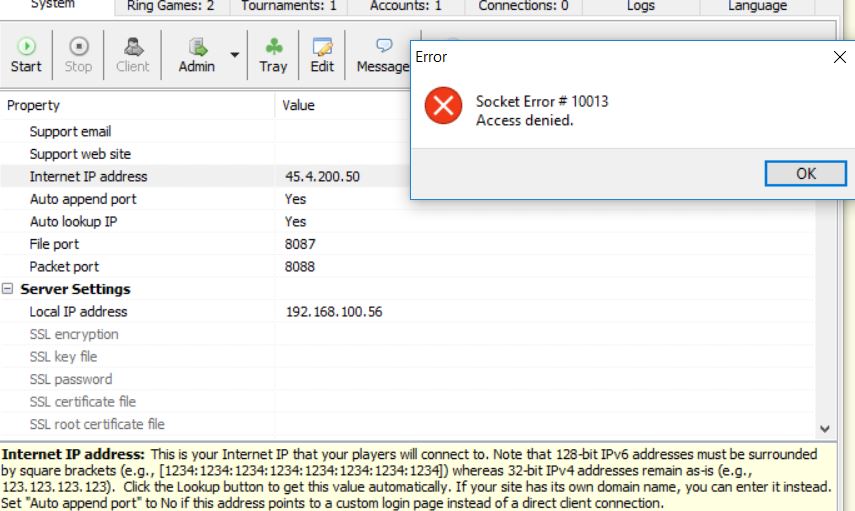Select the File port property
855x511 pixels.
coord(54,244)
